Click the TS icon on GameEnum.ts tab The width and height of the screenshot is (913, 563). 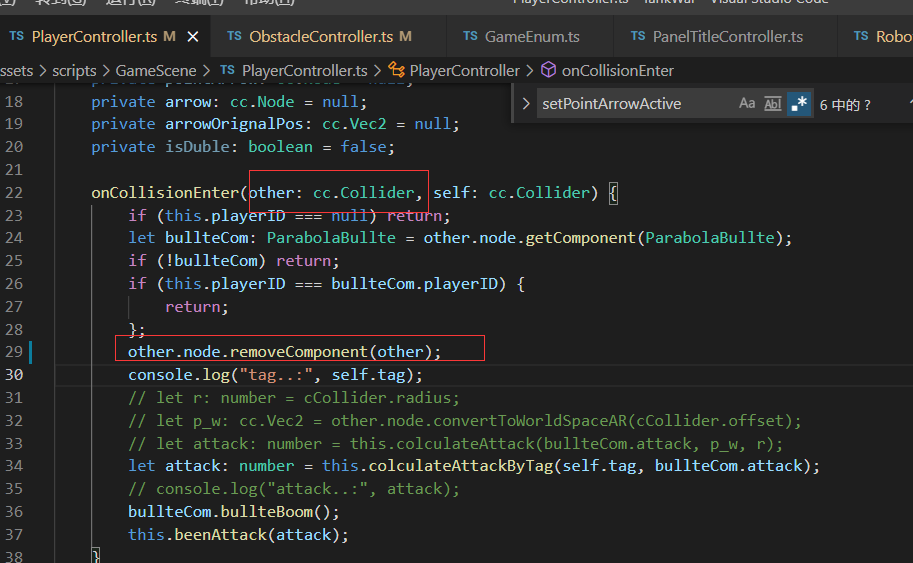[x=470, y=36]
